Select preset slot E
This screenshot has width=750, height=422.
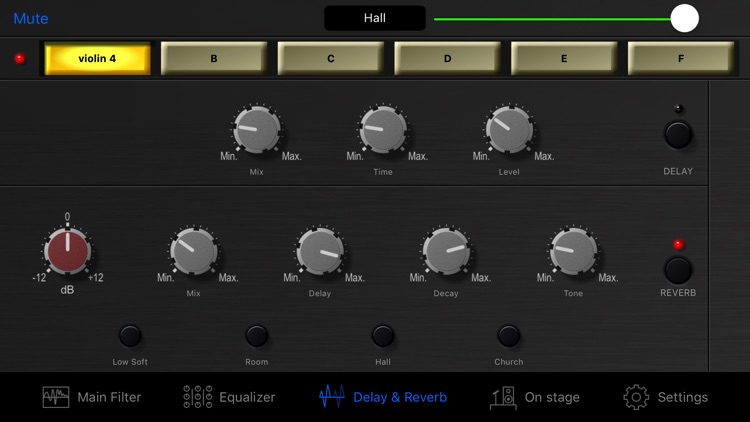coord(564,58)
